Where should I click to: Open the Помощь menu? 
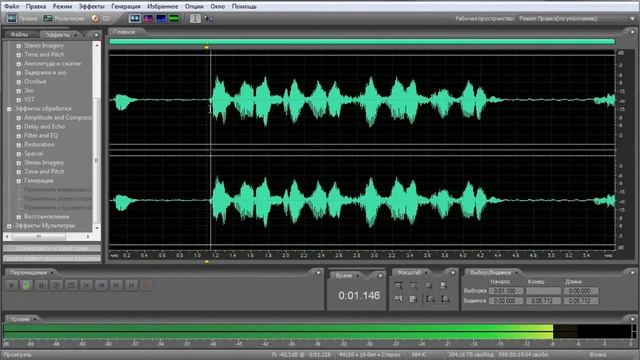pyautogui.click(x=244, y=7)
